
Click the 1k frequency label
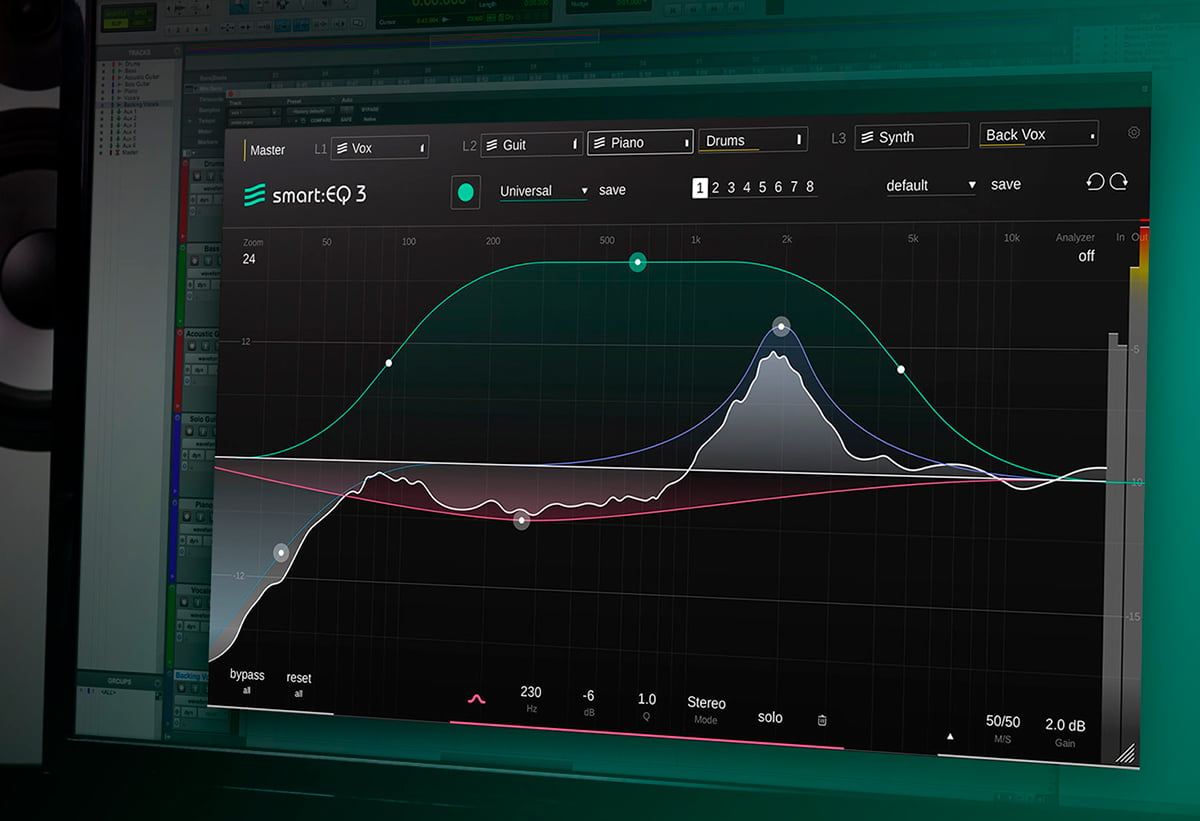[x=696, y=240]
